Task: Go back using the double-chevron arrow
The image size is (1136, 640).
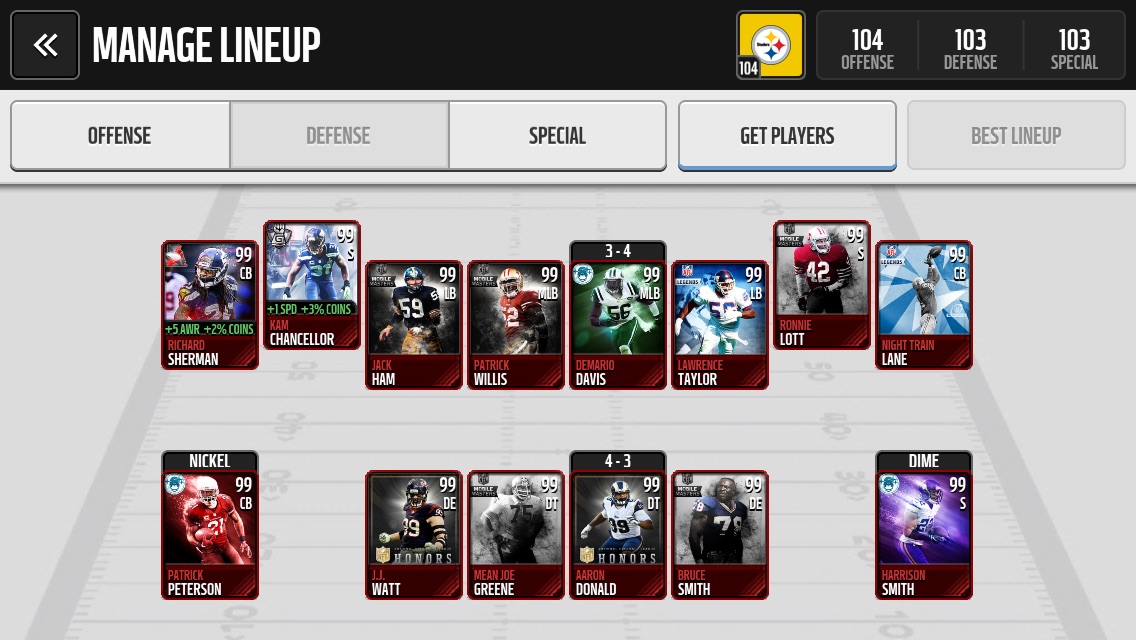Action: (x=45, y=45)
